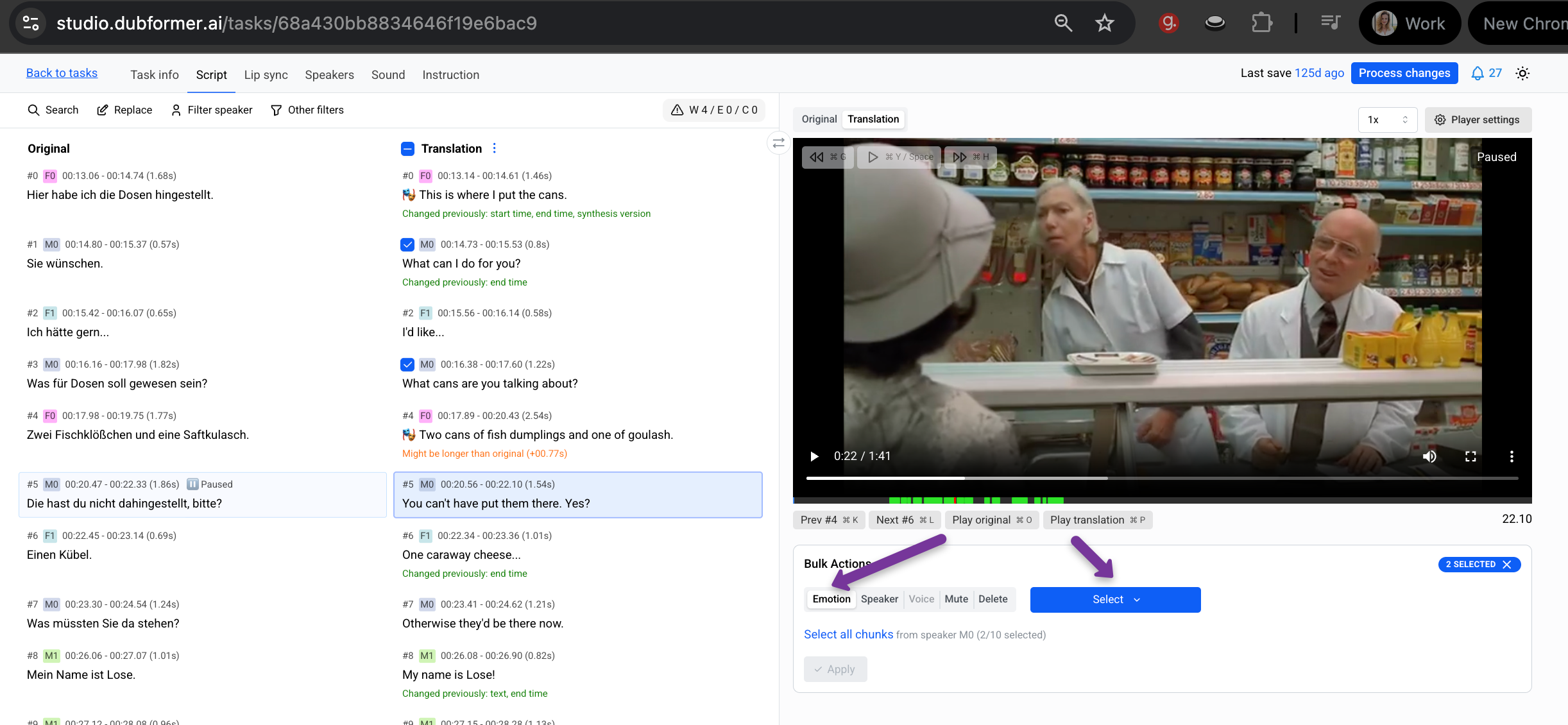Select the Emotion bulk action
The height and width of the screenshot is (725, 1568).
pyautogui.click(x=831, y=599)
